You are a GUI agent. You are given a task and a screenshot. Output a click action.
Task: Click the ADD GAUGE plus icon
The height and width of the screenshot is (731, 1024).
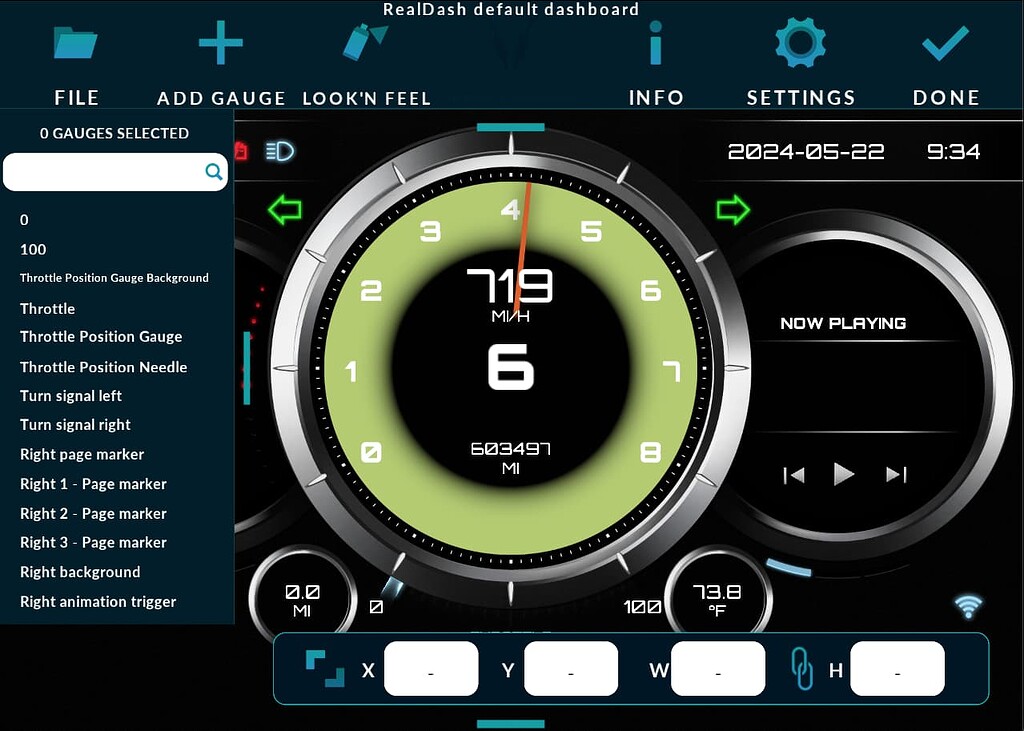point(220,44)
